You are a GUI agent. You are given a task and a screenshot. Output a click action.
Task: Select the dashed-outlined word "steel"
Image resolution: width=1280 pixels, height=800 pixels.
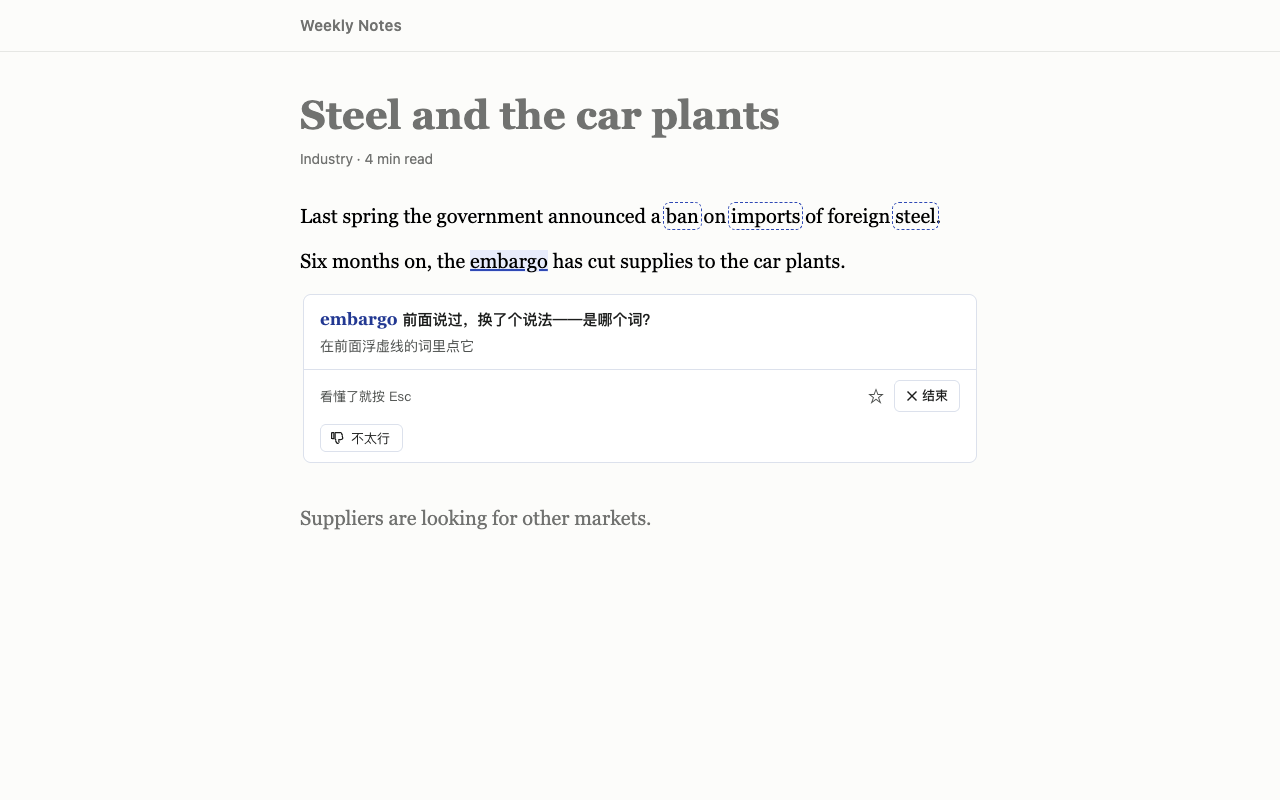[x=916, y=216]
